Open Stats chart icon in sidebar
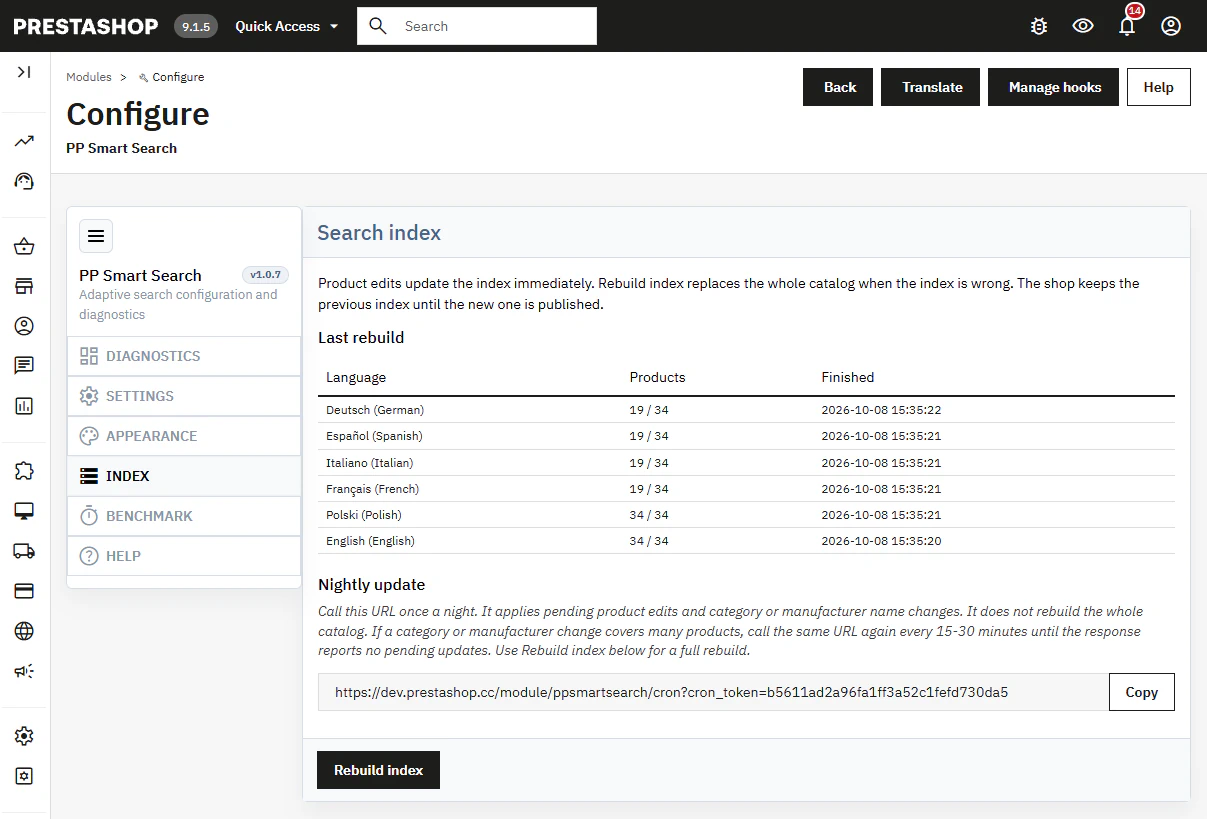1207x819 pixels. coord(24,406)
